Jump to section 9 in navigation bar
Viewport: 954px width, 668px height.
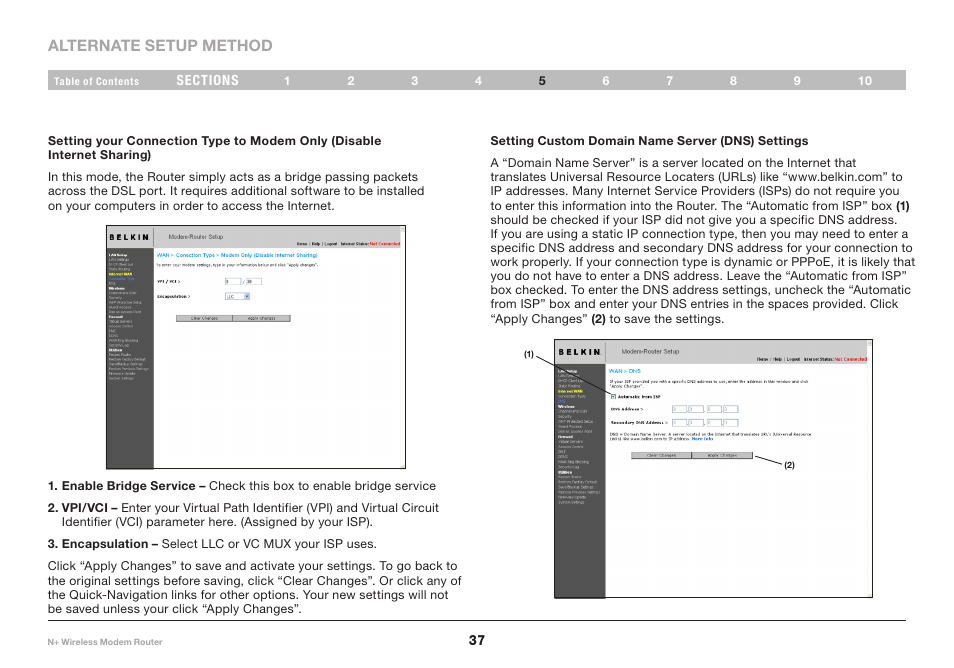[x=796, y=80]
